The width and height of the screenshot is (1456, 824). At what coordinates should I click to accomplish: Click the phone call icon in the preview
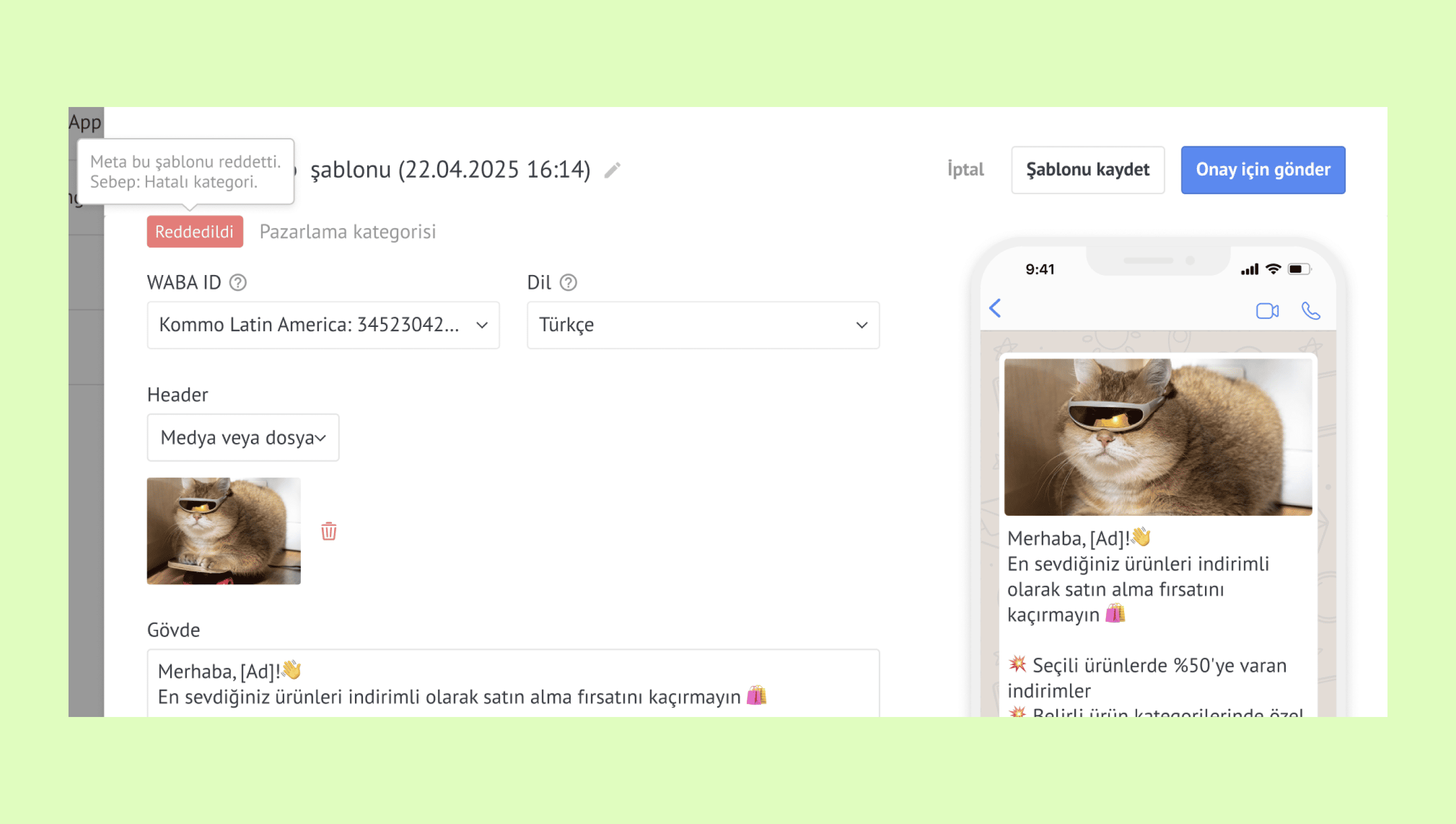1310,311
